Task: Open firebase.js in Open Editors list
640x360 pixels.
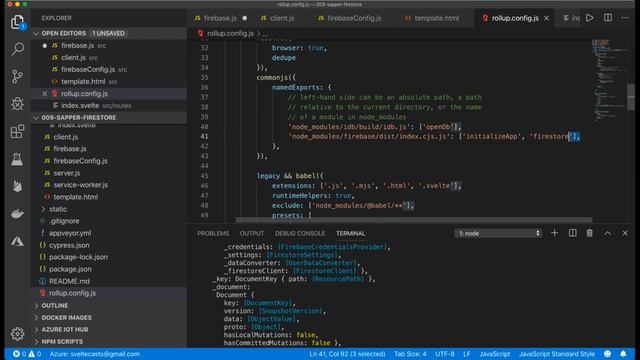Action: 78,46
